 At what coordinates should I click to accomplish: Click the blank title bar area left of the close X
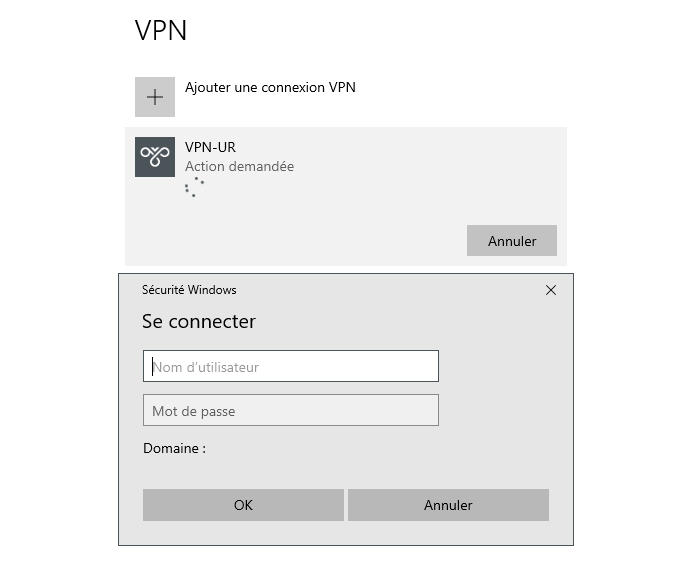click(x=400, y=290)
